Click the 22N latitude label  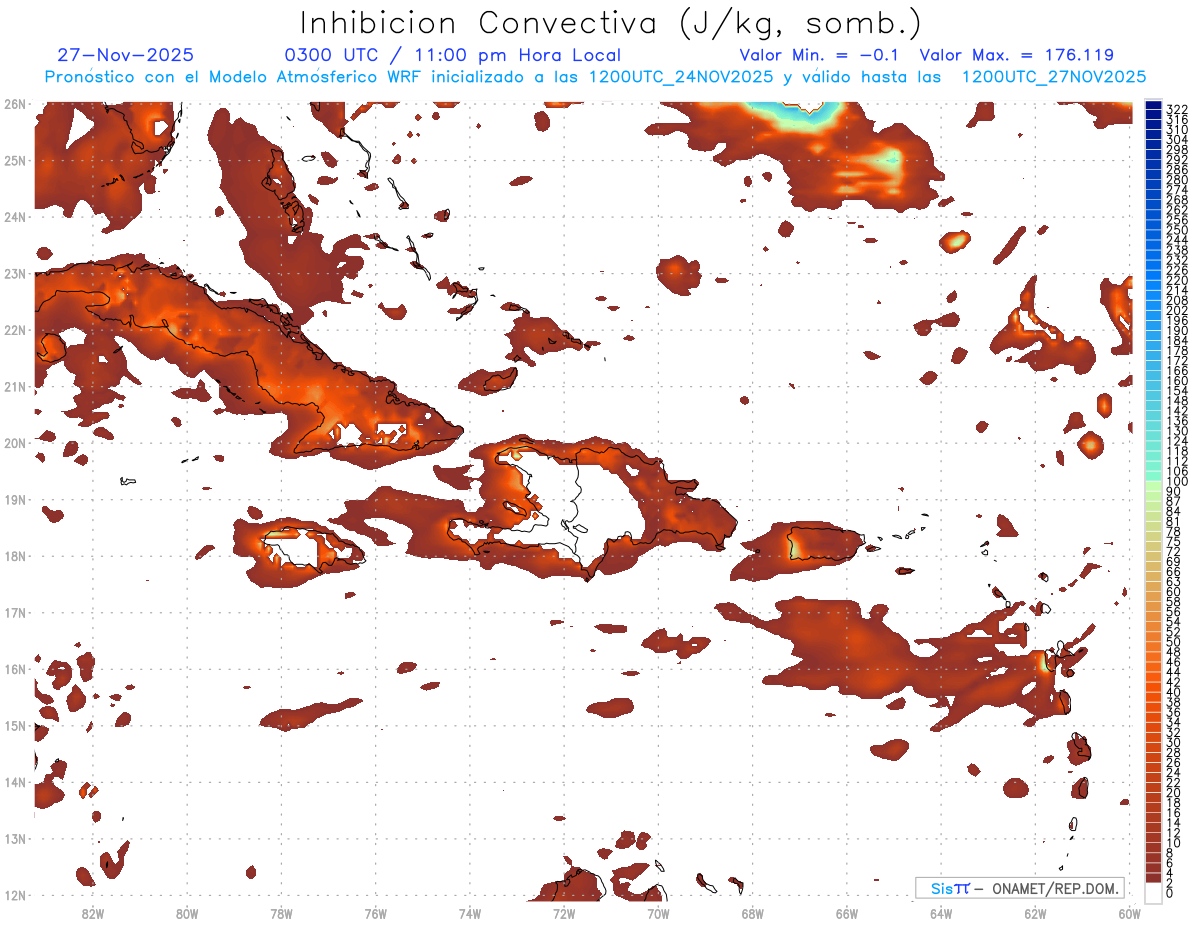[x=15, y=330]
